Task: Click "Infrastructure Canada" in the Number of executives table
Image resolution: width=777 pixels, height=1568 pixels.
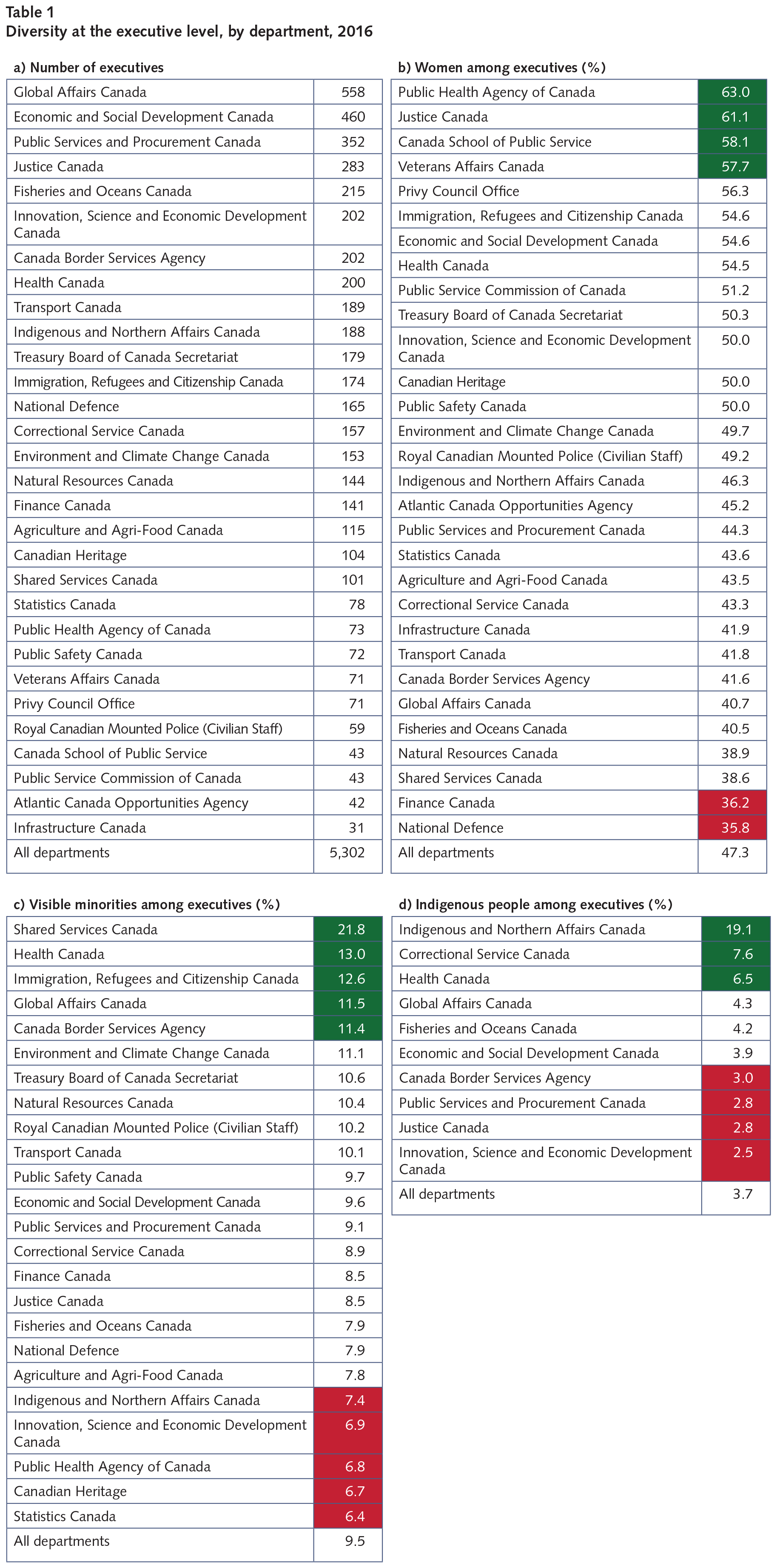Action: [x=80, y=828]
